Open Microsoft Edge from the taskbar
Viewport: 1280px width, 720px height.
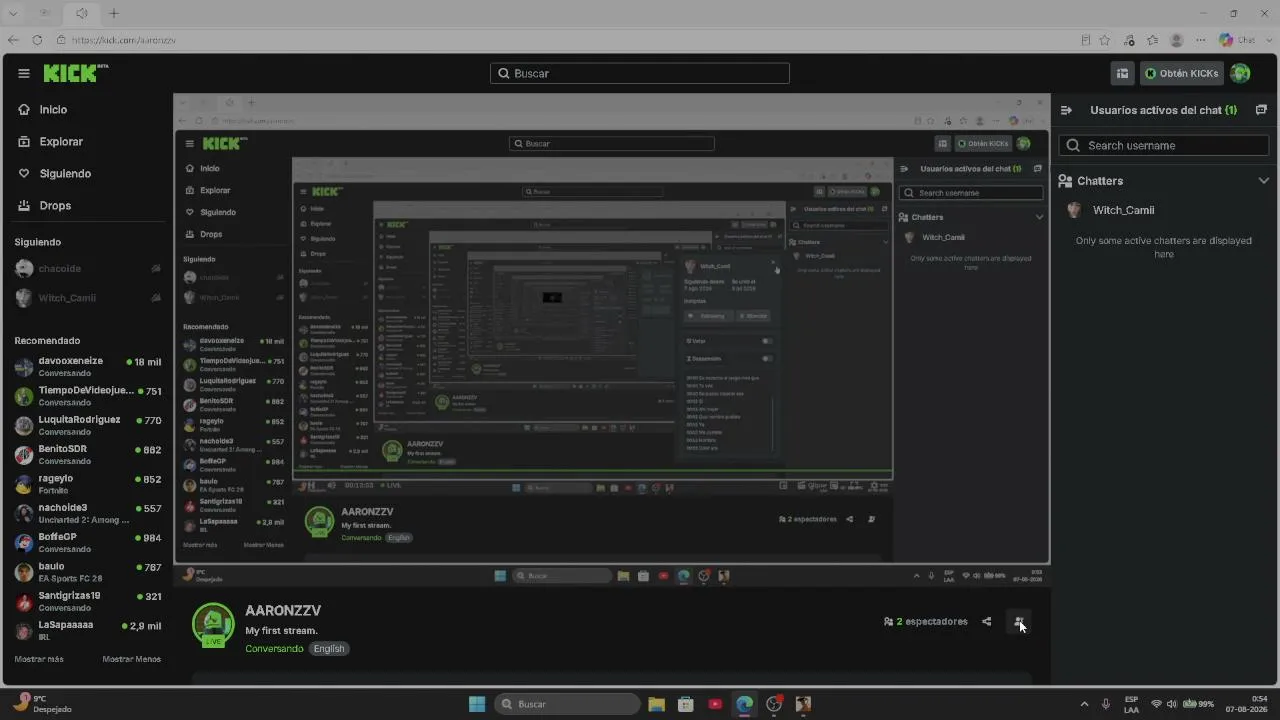(x=744, y=704)
